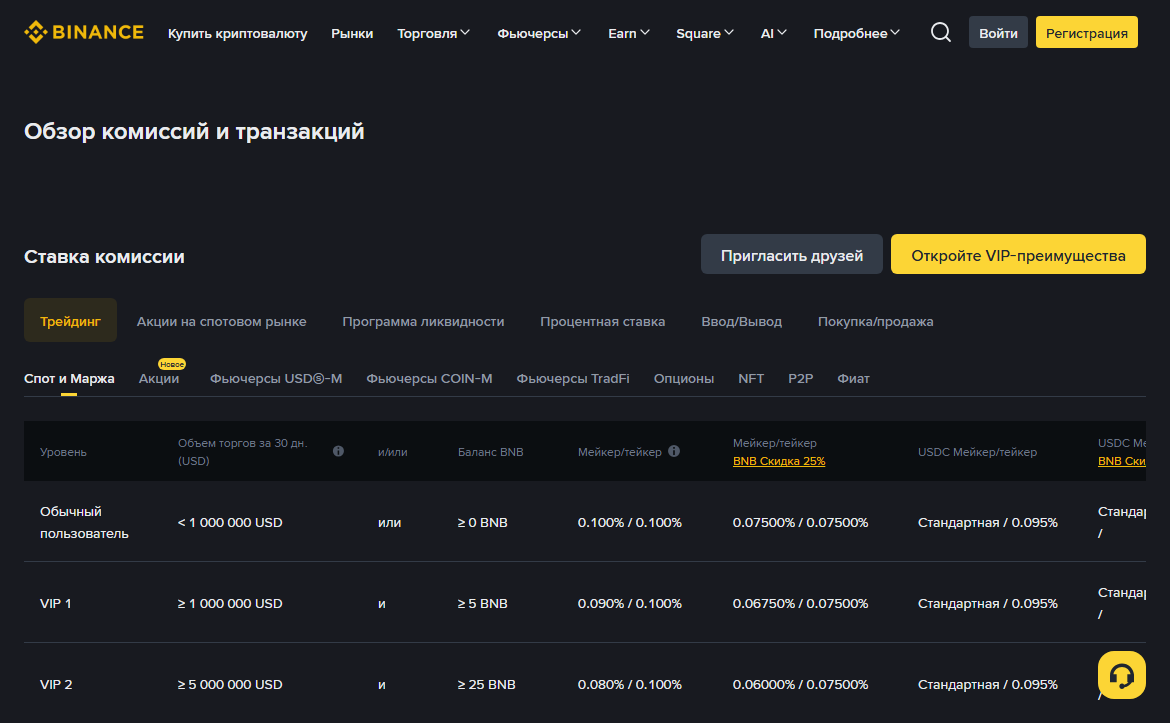Click '< 1 000 000 USD' volume cell
The image size is (1170, 723).
pos(230,522)
